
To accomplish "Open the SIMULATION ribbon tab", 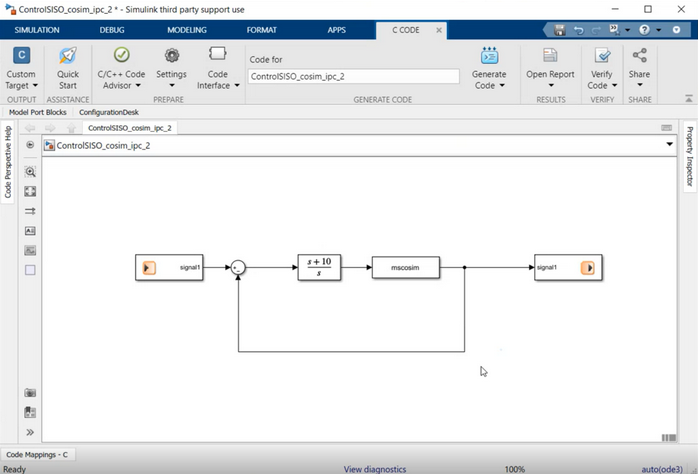I will pyautogui.click(x=37, y=30).
